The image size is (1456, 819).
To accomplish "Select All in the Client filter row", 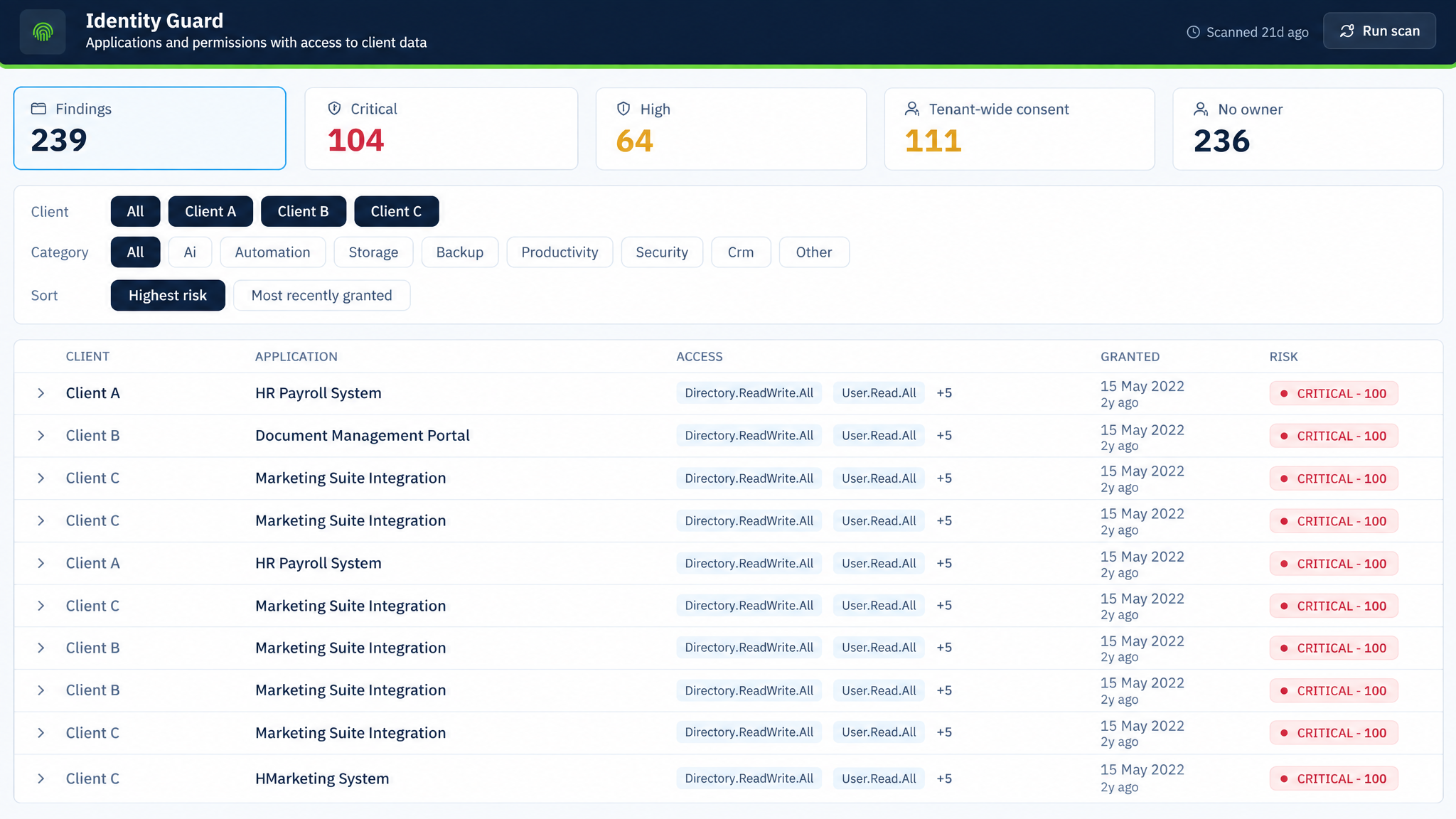I will point(135,211).
